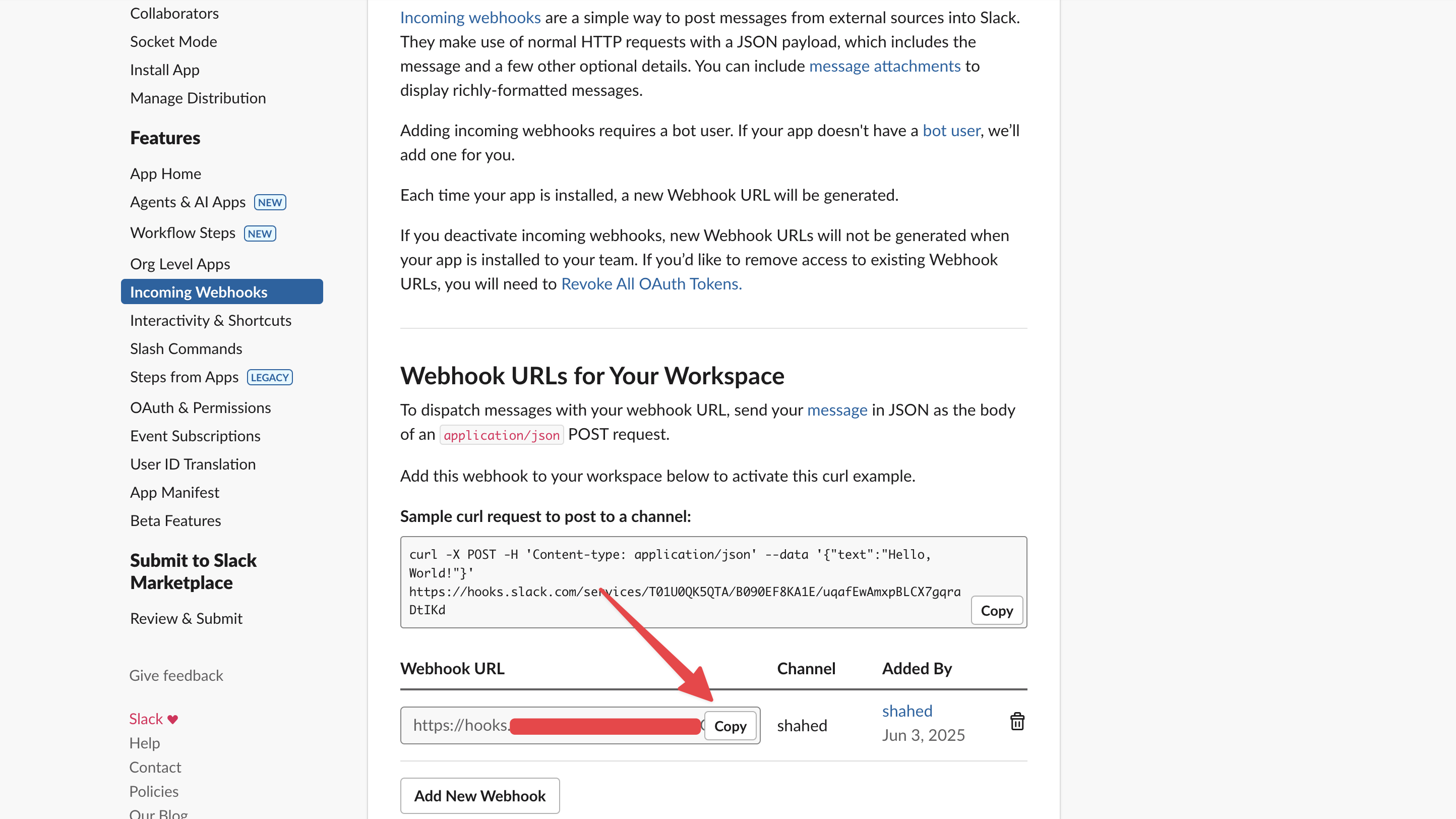Open the bot user link
This screenshot has width=1456, height=819.
click(951, 130)
